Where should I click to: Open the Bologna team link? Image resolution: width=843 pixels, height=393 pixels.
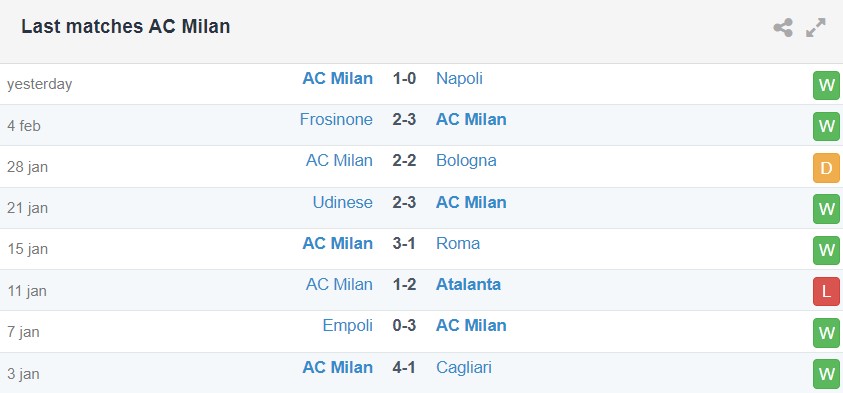[x=466, y=161]
